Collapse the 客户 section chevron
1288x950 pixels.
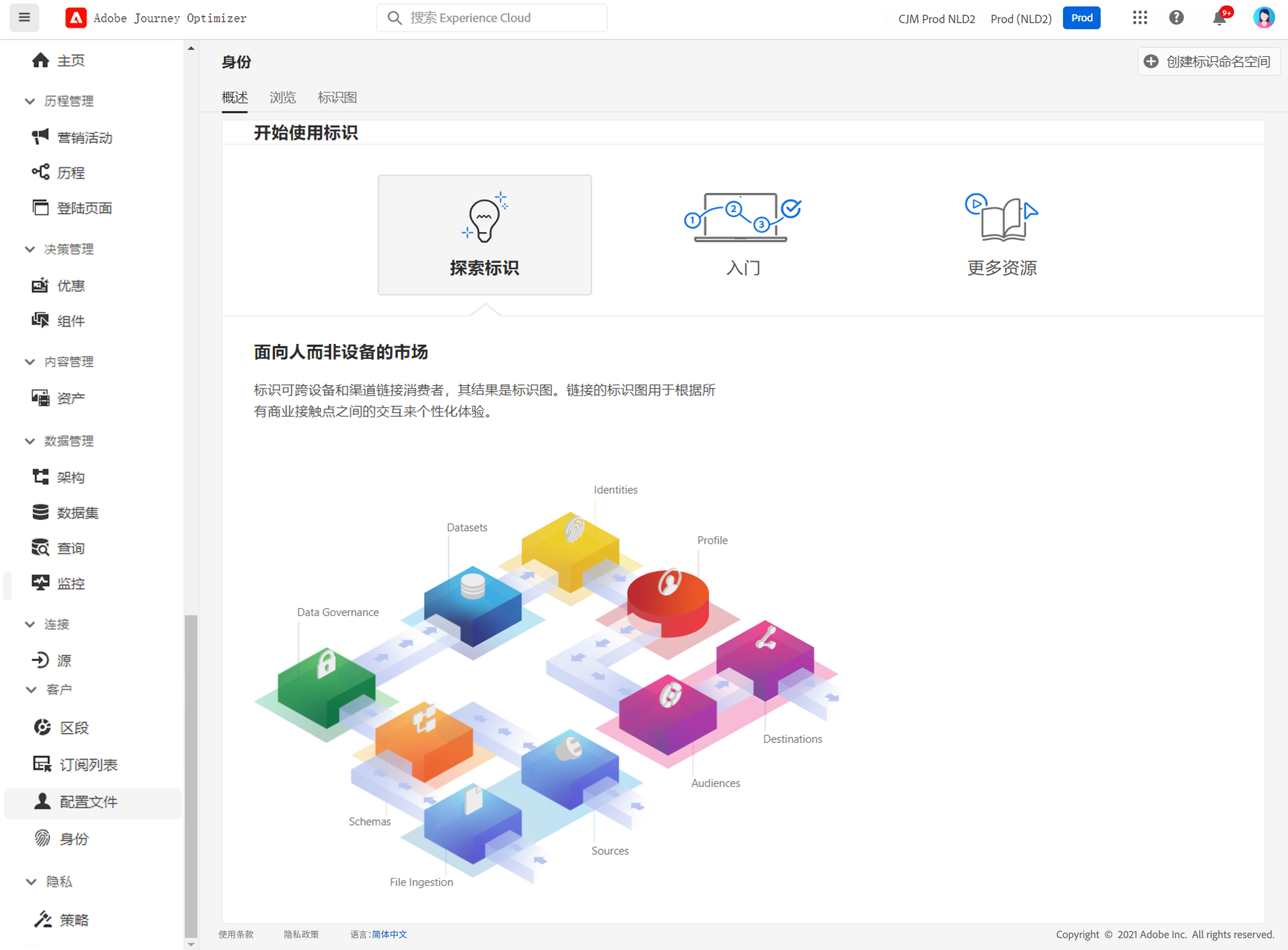[x=31, y=690]
